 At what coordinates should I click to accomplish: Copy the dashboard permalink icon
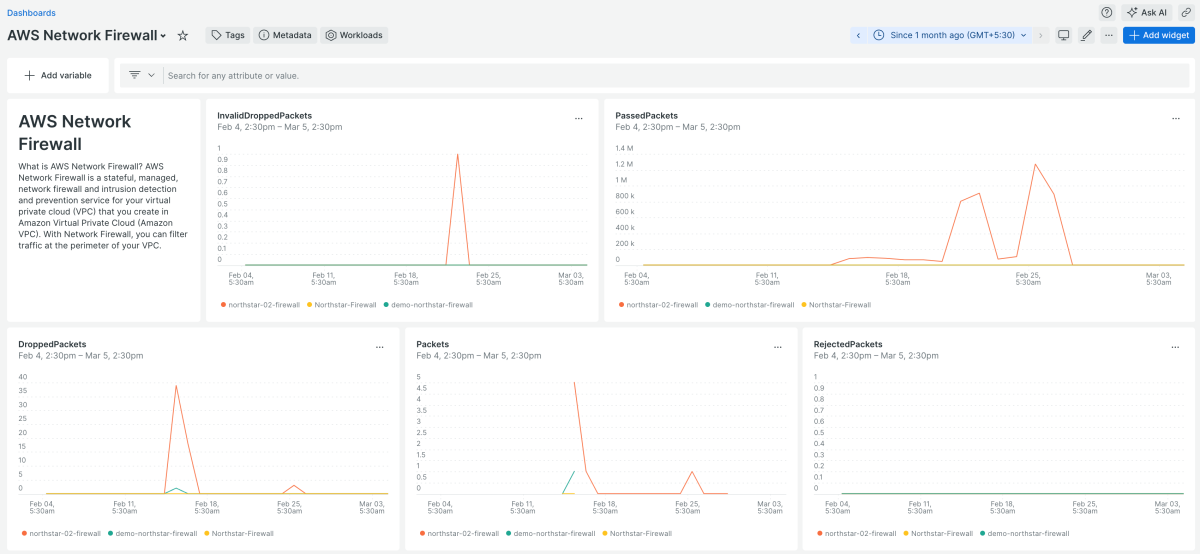pyautogui.click(x=1186, y=13)
